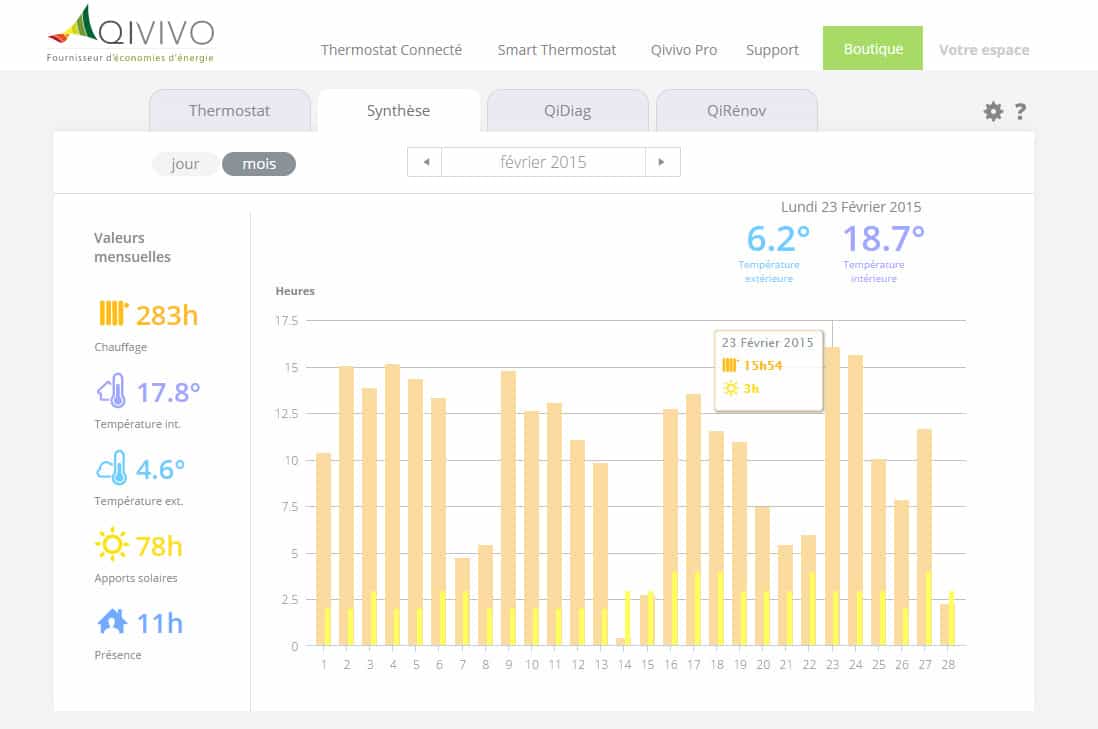Viewport: 1098px width, 729px height.
Task: Select the heating bar for day 27
Action: (x=924, y=537)
